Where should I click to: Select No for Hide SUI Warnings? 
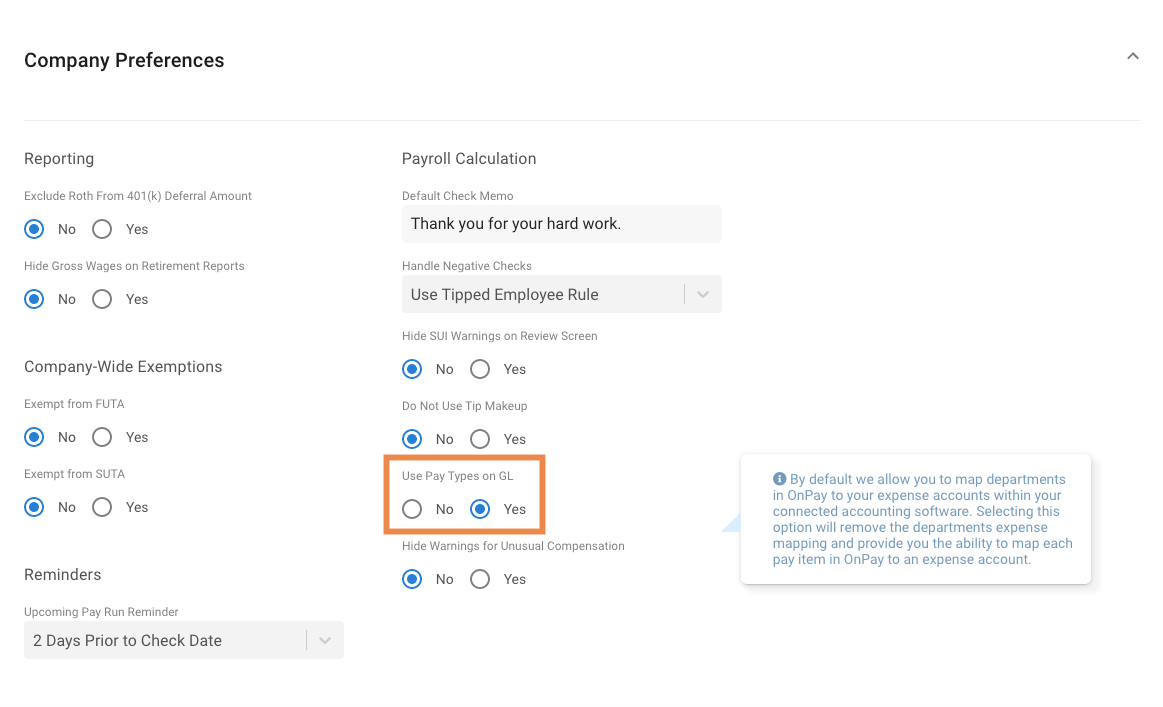tap(412, 369)
